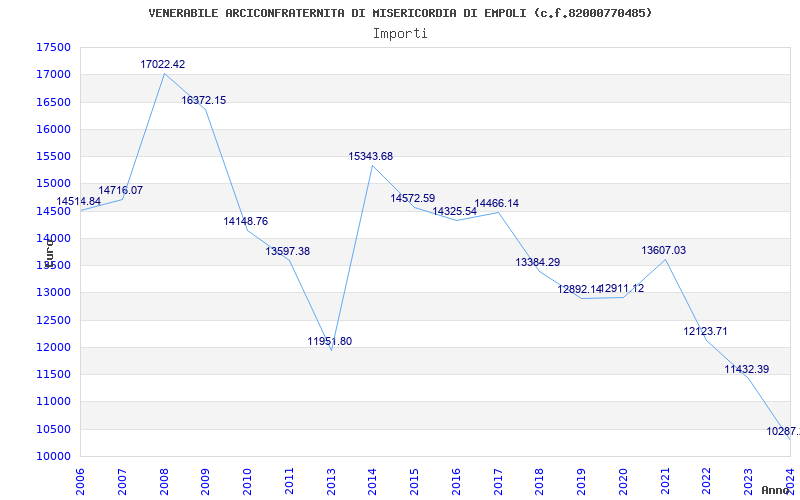Image resolution: width=800 pixels, height=500 pixels.
Task: Click the data label 13384.29
Action: [538, 262]
